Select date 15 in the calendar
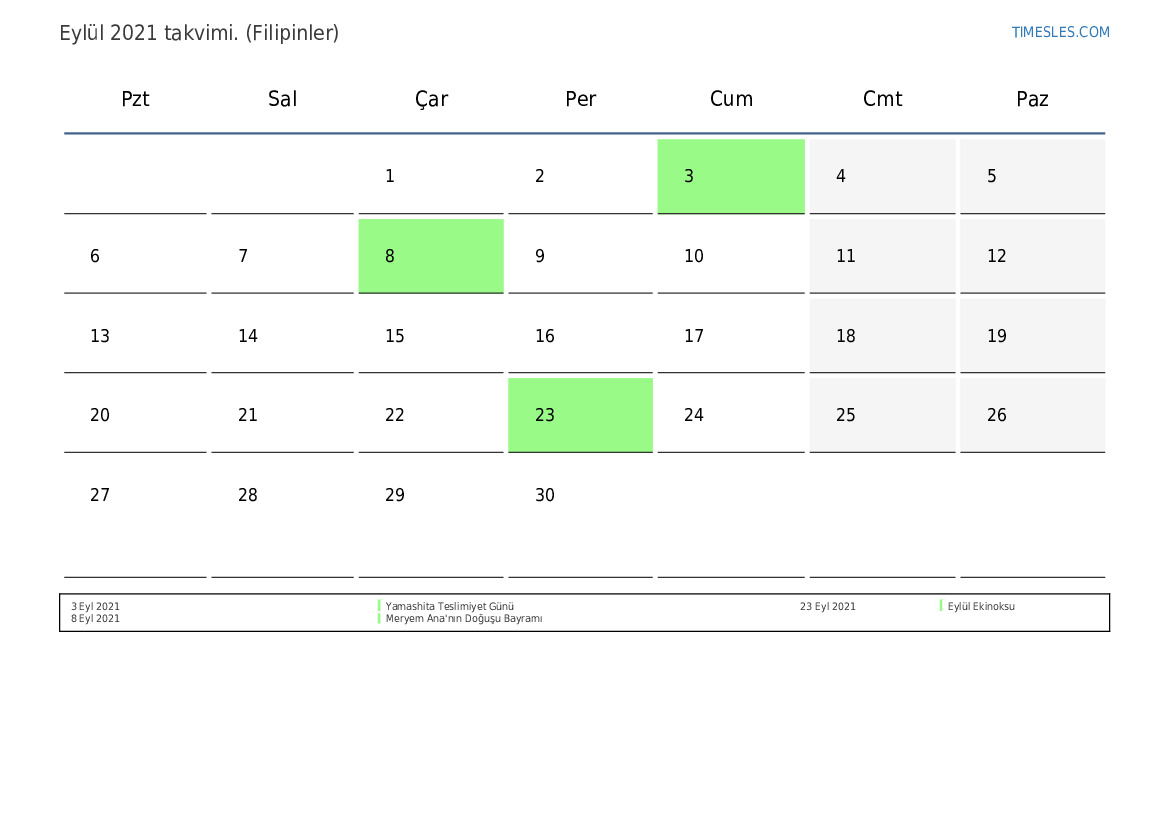The image size is (1169, 827). pos(431,336)
